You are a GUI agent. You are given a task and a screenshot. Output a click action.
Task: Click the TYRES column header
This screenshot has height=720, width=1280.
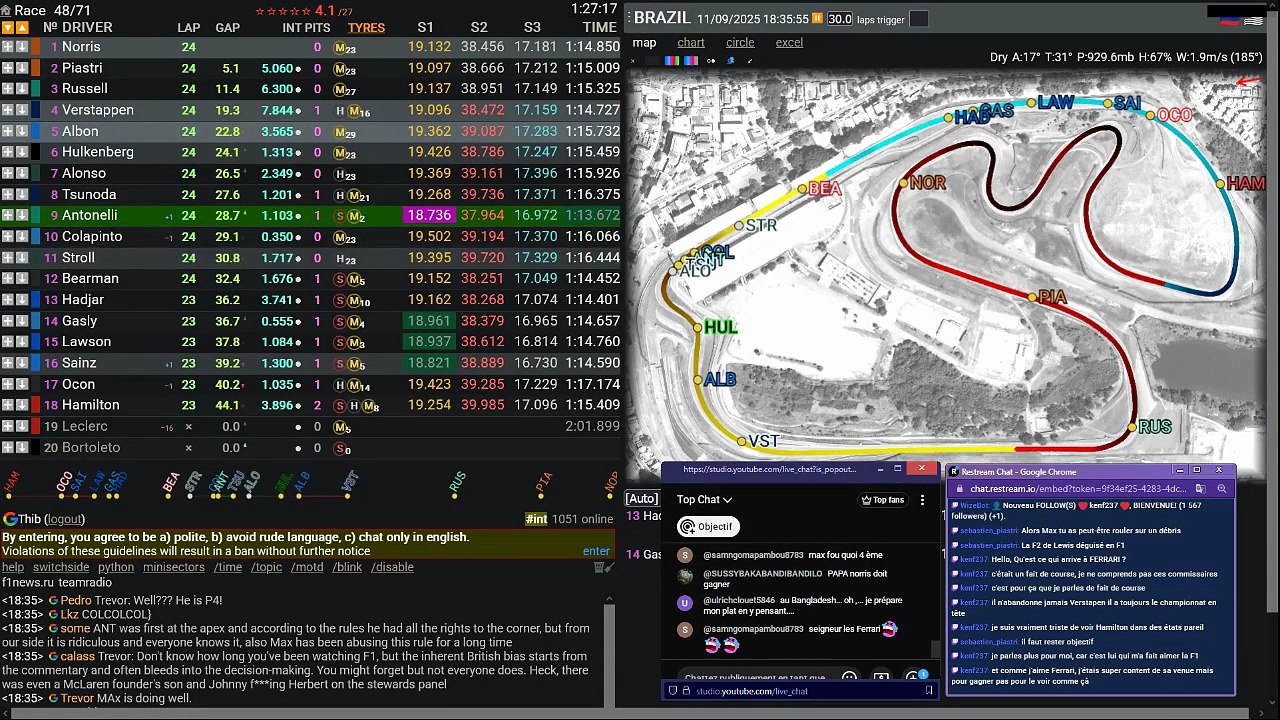click(366, 28)
